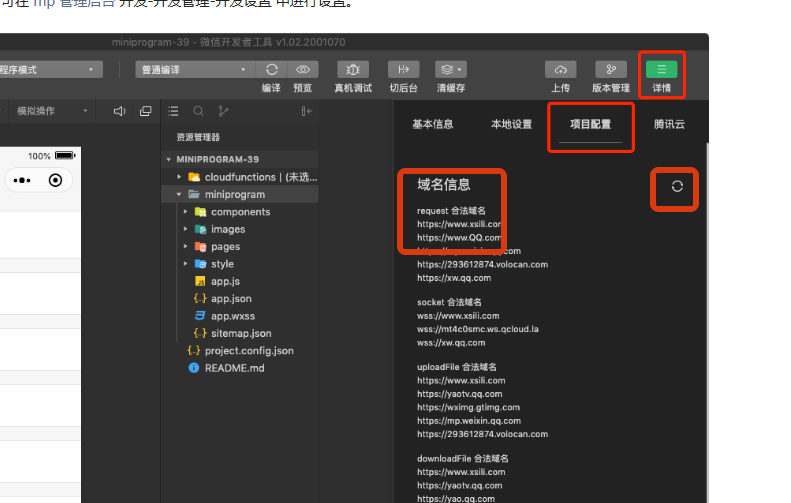Expand the pages folder
791x503 pixels.
click(186, 247)
